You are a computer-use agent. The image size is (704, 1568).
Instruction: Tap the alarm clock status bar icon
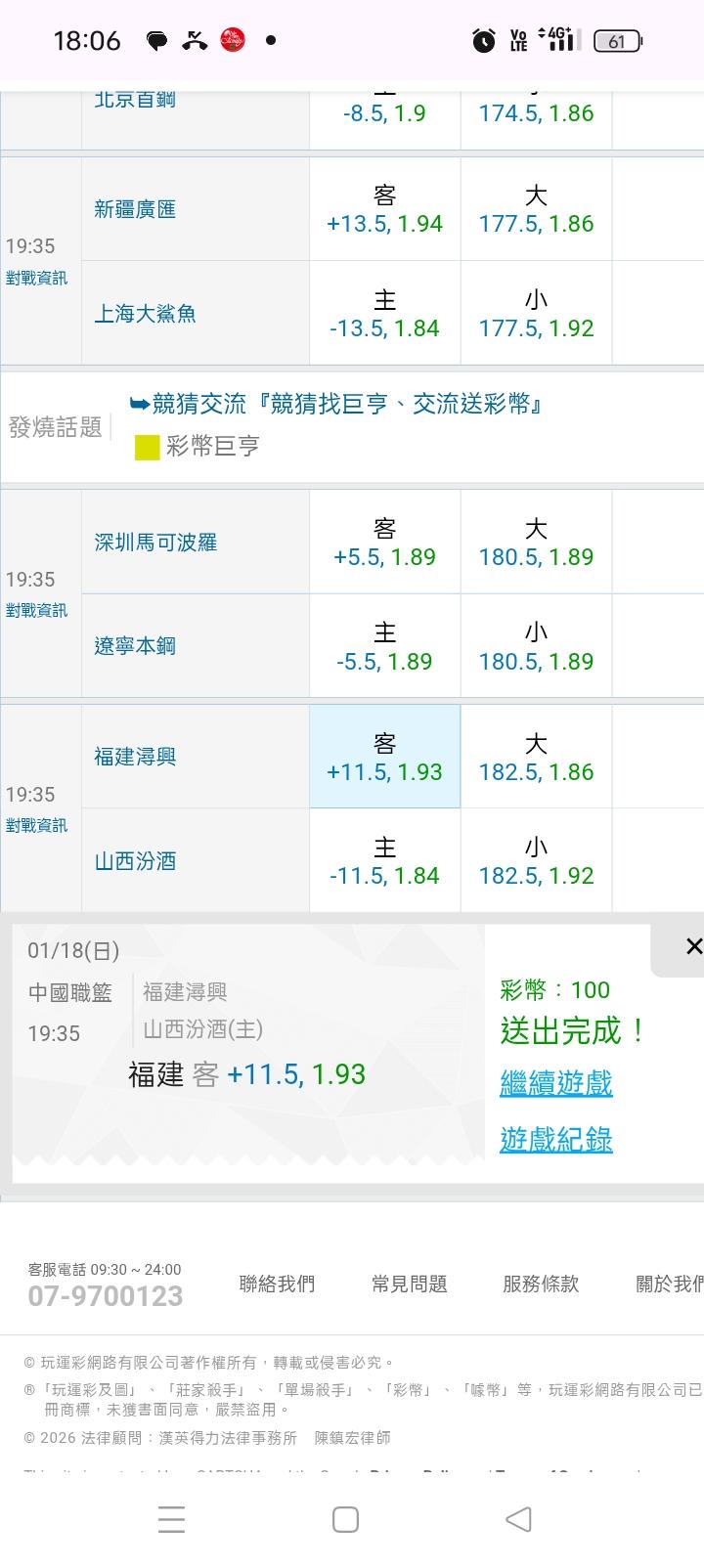(x=483, y=41)
